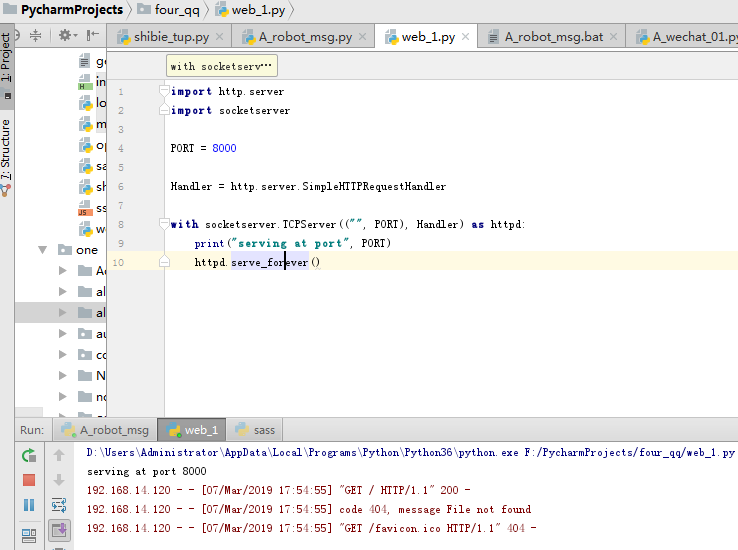Fold the with block at line 8
The height and width of the screenshot is (550, 738).
click(x=164, y=224)
